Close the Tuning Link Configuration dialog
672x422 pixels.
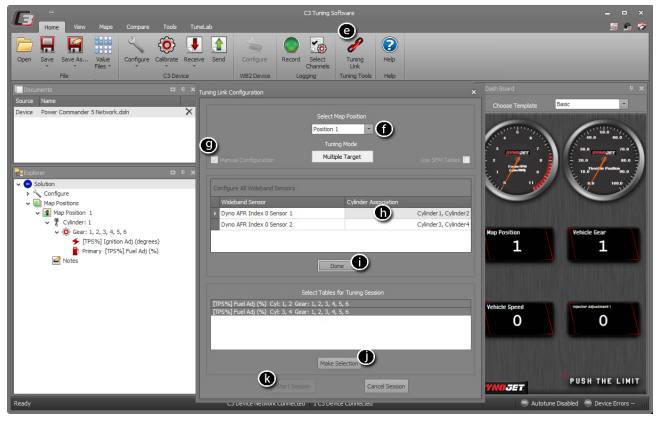(474, 92)
